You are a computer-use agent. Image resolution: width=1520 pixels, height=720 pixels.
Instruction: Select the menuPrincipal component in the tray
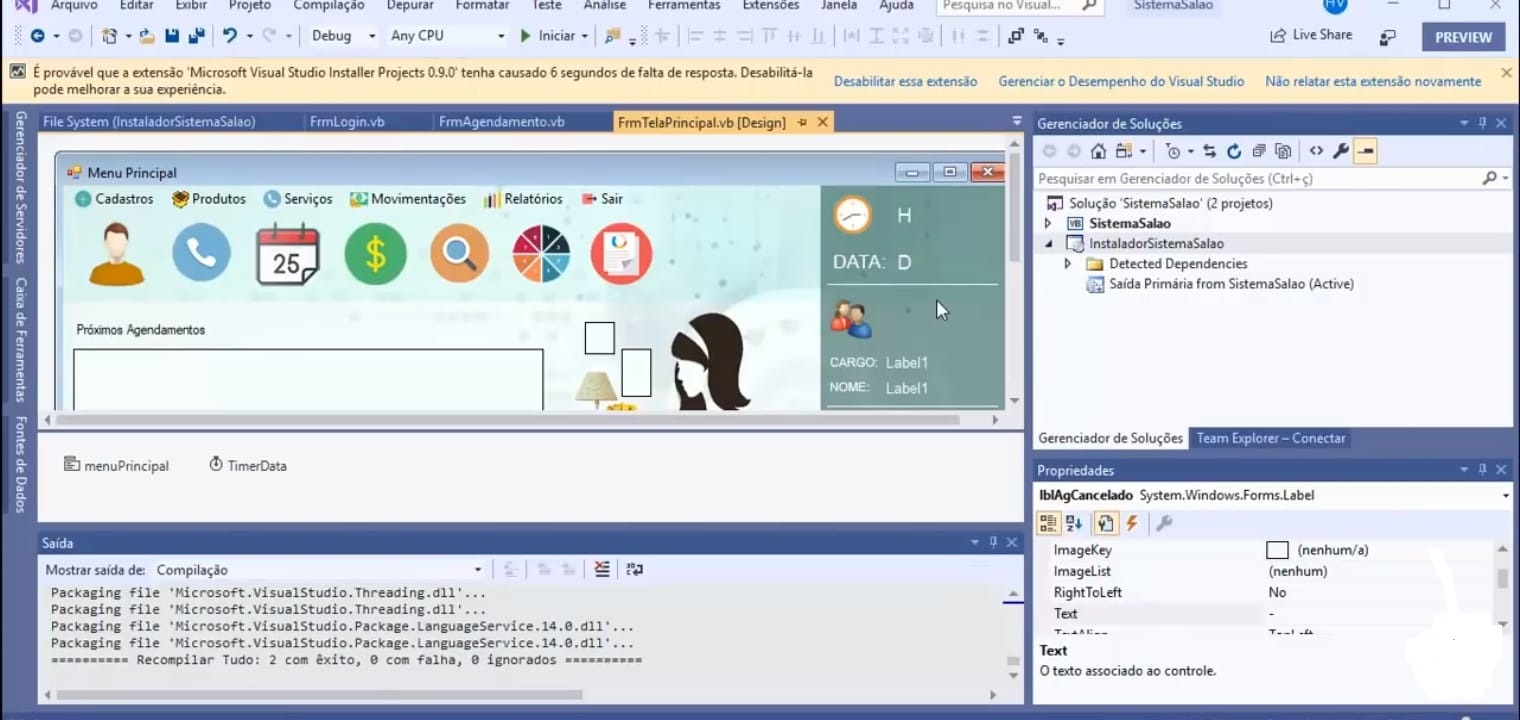click(x=116, y=465)
